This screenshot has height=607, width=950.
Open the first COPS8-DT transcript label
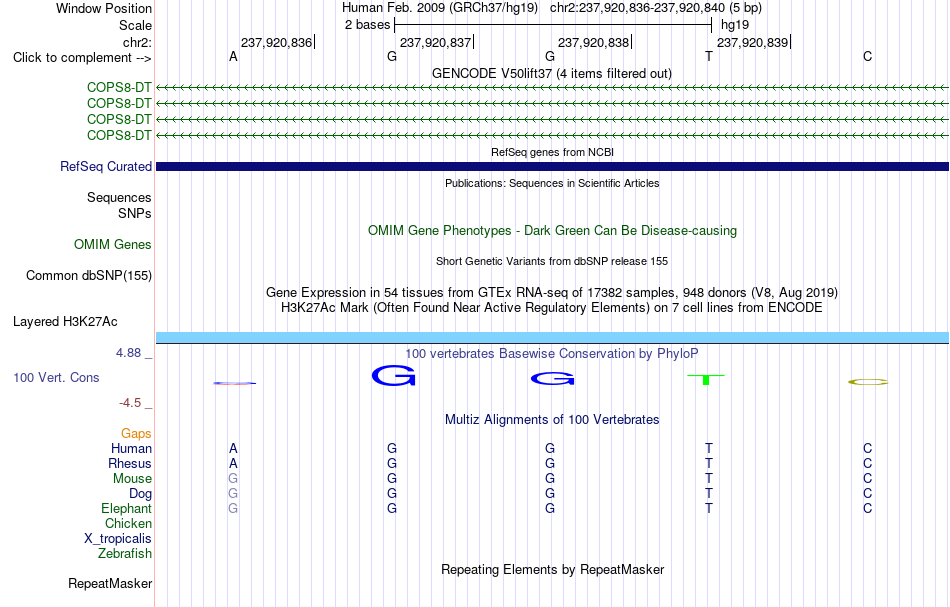(119, 87)
